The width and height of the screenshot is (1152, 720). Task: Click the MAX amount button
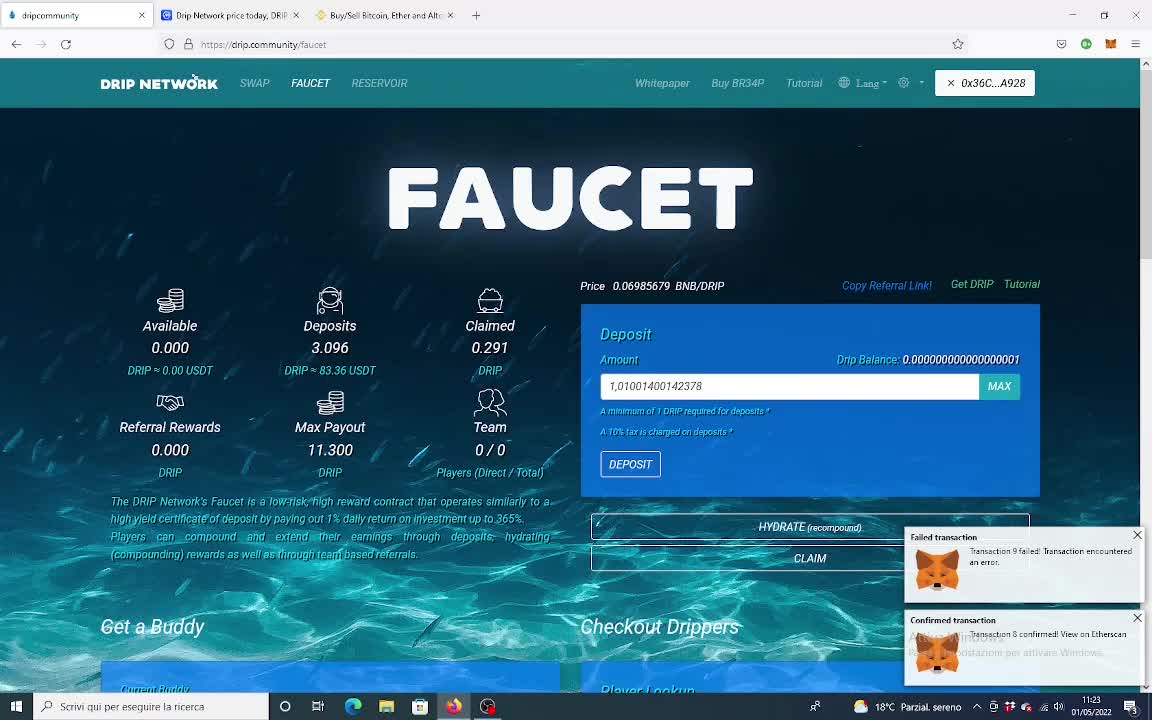999,386
